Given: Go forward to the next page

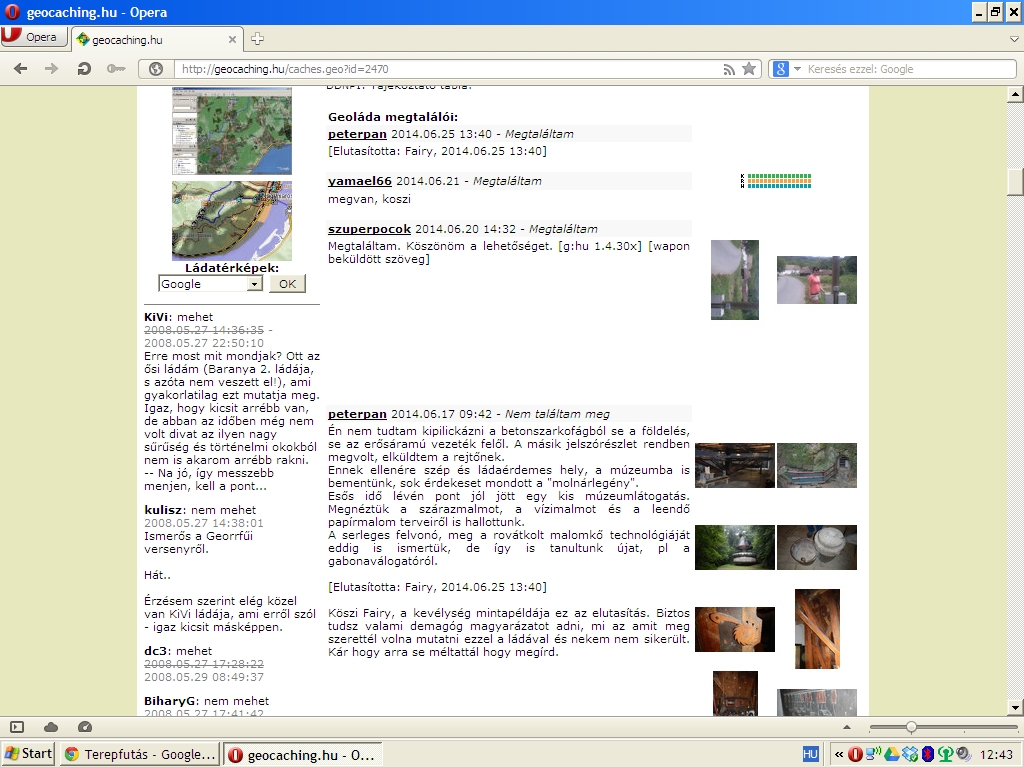Looking at the screenshot, I should click(x=52, y=69).
